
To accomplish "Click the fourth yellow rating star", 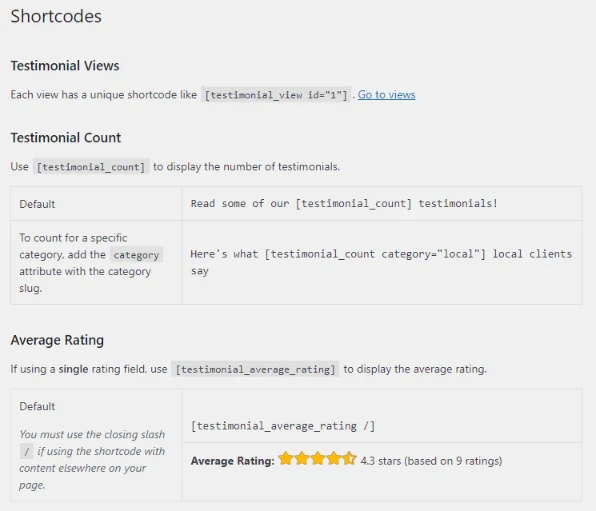I will tap(333, 459).
